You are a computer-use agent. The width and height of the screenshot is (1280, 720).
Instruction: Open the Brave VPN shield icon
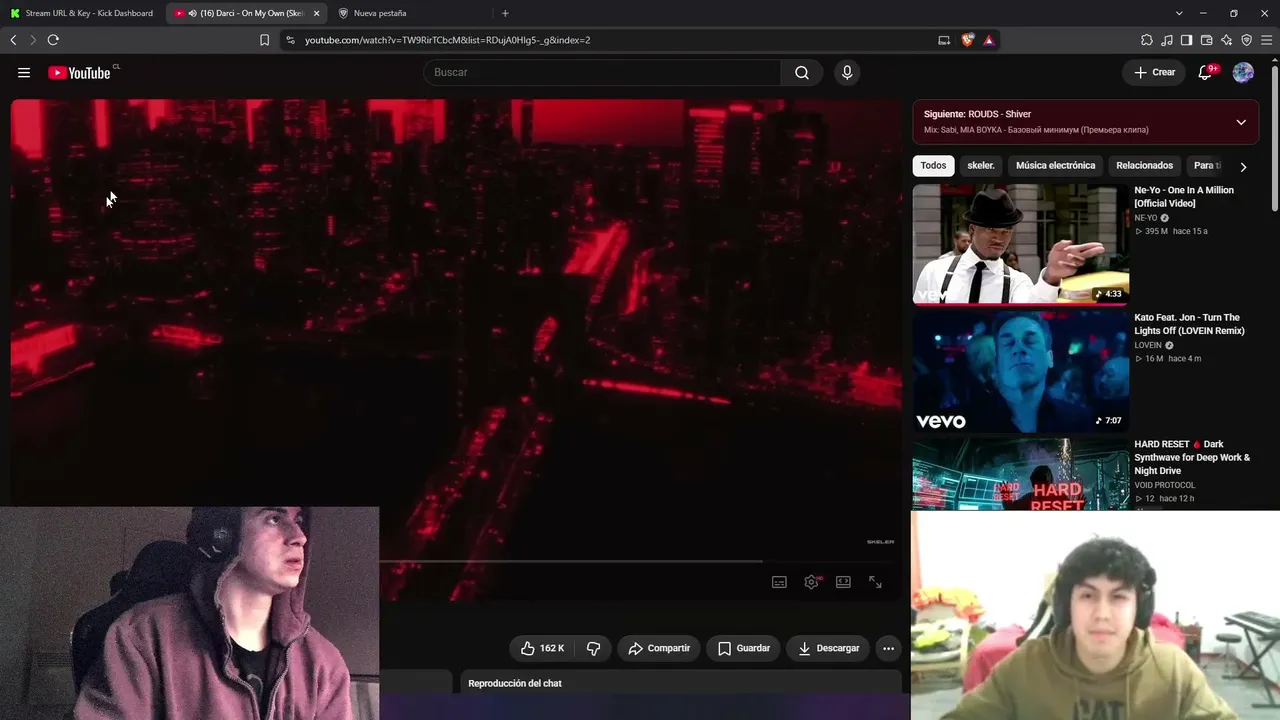[1246, 40]
